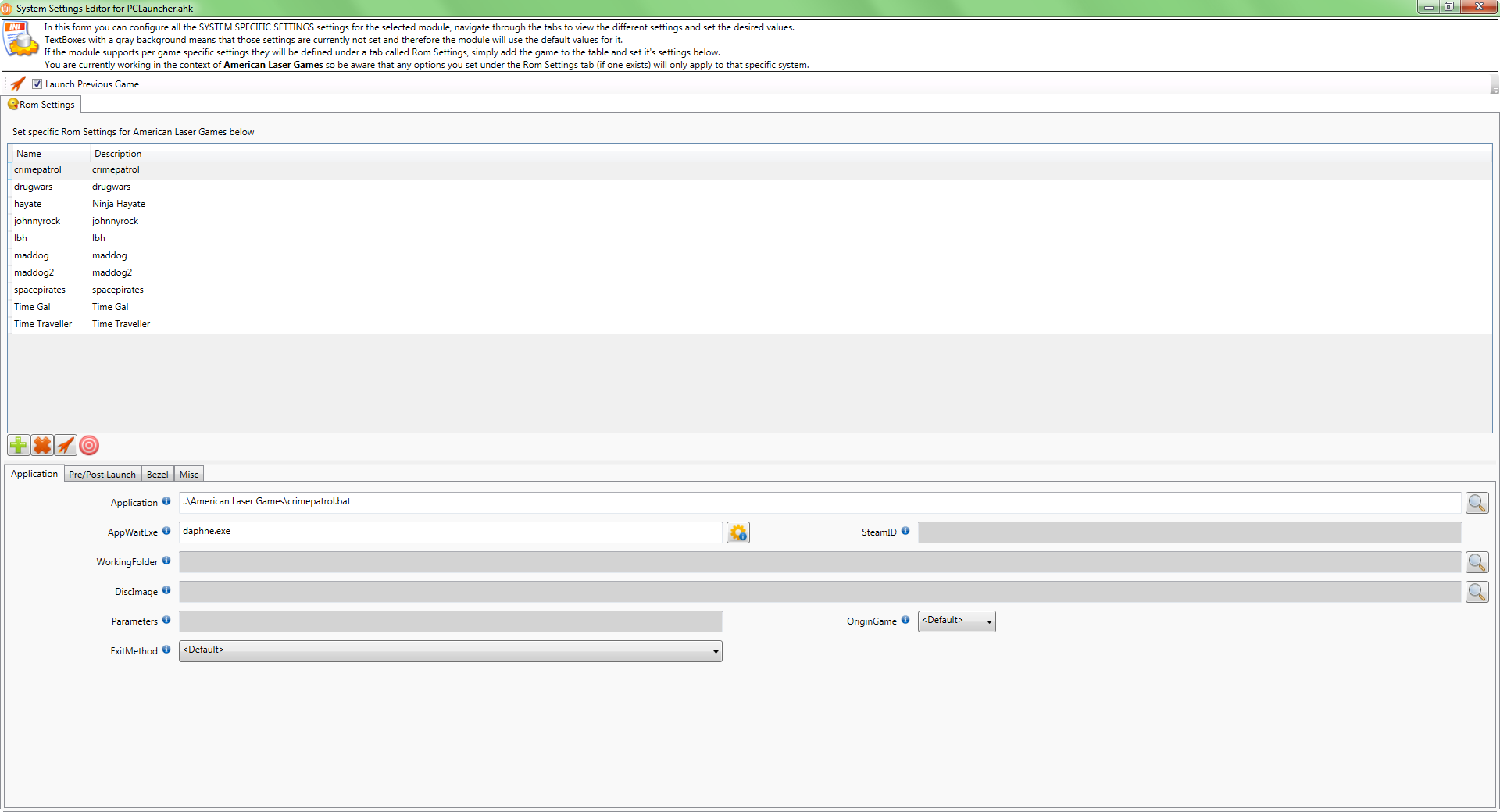Switch to the Pre/Post Launch tab
Screen dimensions: 1500x812
[102, 475]
